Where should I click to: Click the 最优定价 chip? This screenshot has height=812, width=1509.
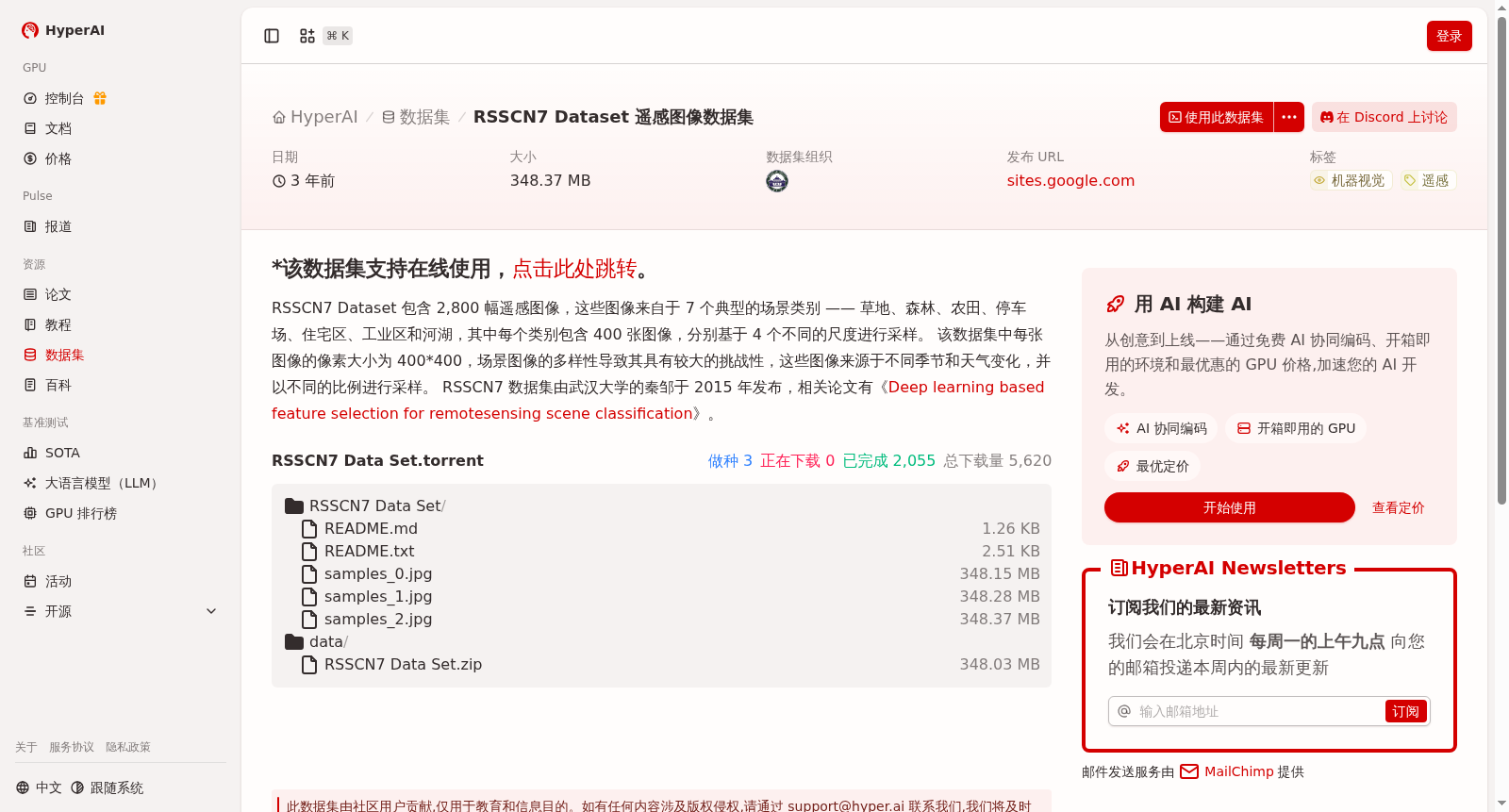point(1152,466)
